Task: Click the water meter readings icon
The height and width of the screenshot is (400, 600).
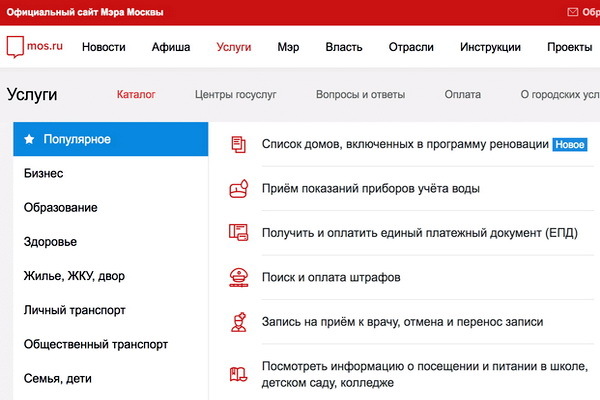Action: coord(239,188)
